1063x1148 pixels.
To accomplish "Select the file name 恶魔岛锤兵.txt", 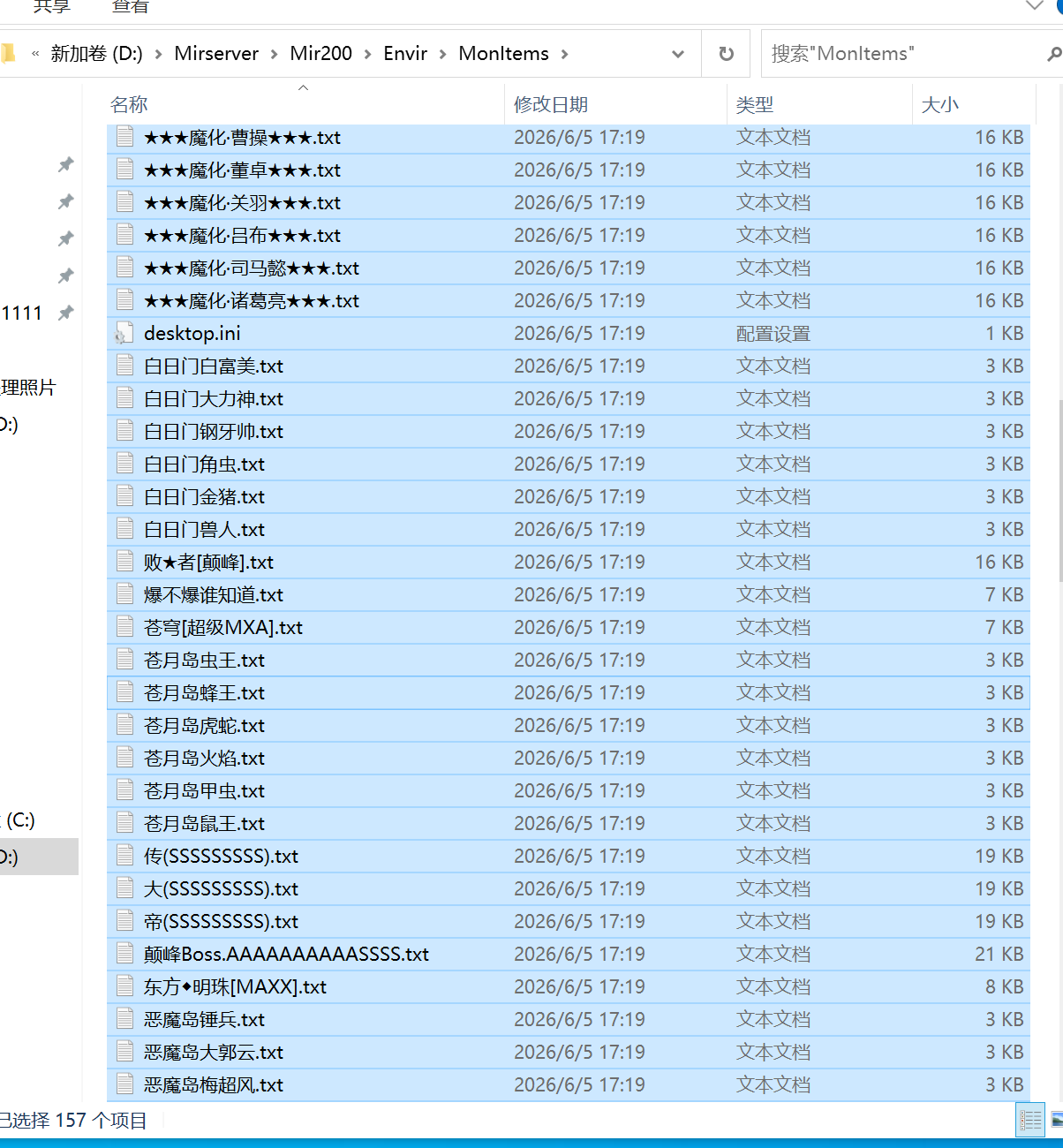I will click(204, 1019).
